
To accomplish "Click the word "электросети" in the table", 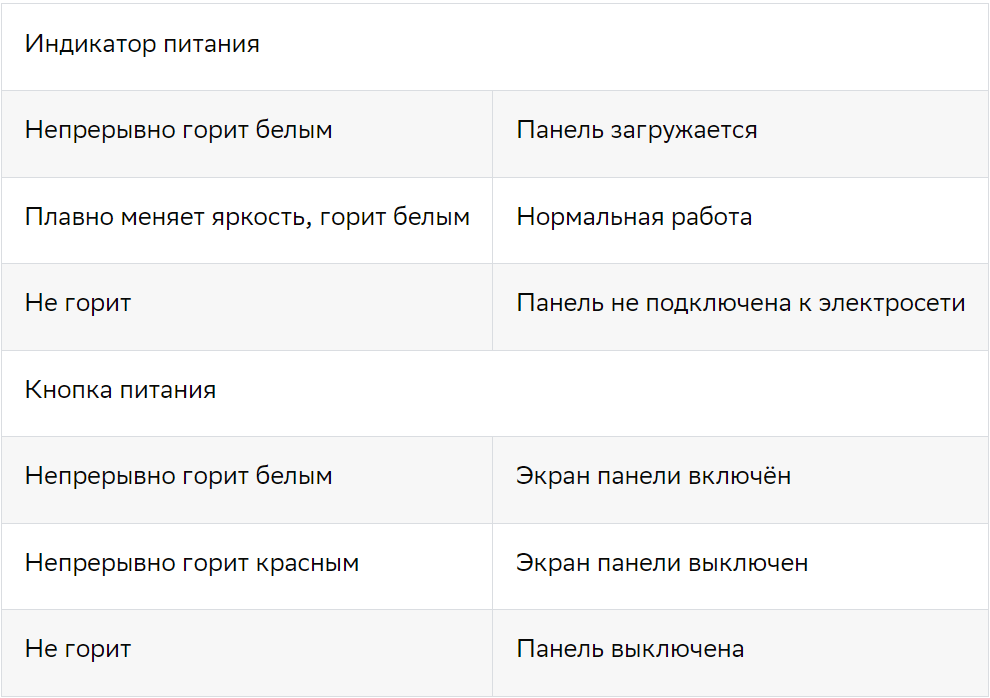I will coord(892,304).
